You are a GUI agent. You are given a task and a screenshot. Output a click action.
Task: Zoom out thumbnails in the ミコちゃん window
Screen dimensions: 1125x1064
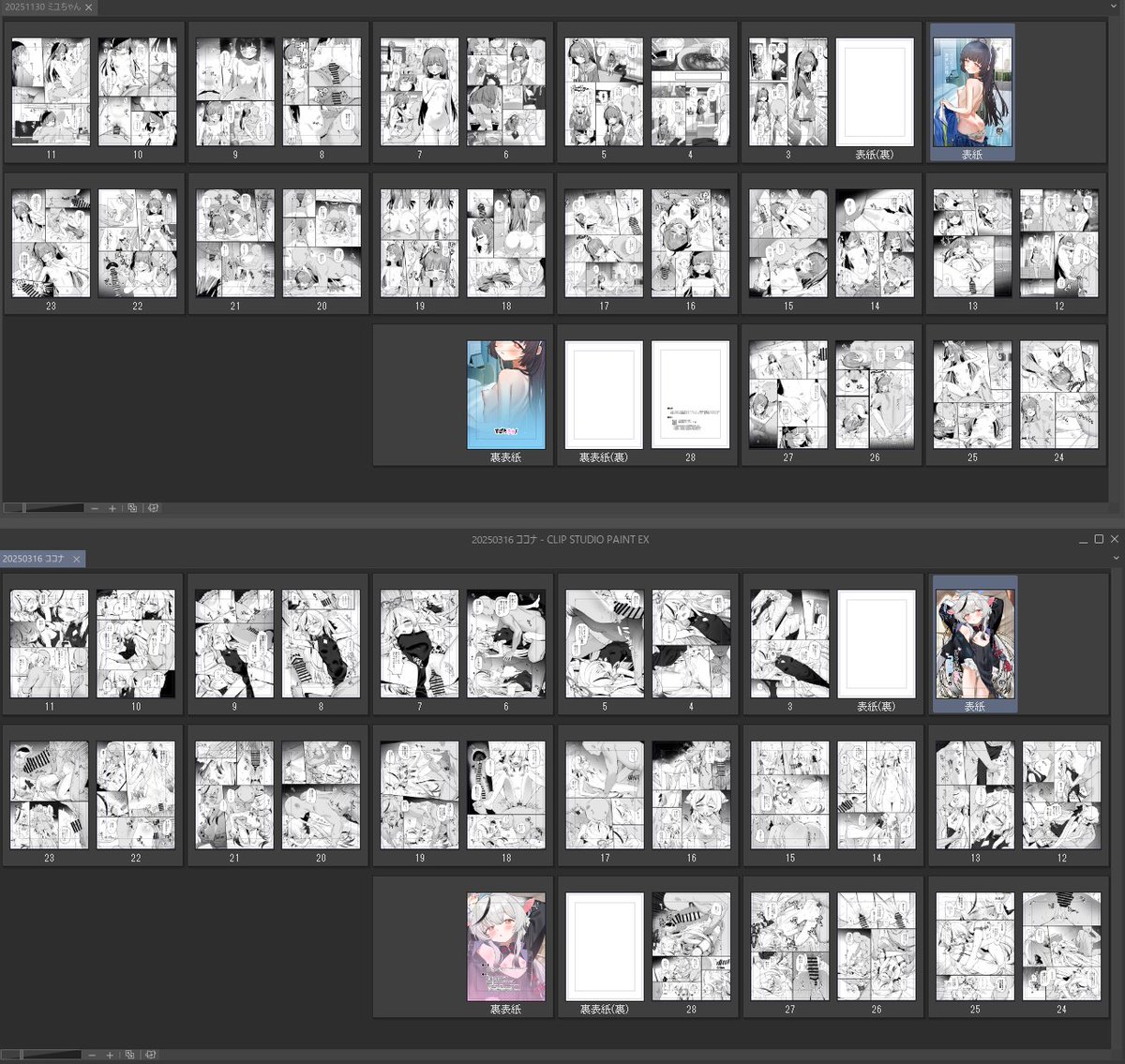(x=94, y=508)
